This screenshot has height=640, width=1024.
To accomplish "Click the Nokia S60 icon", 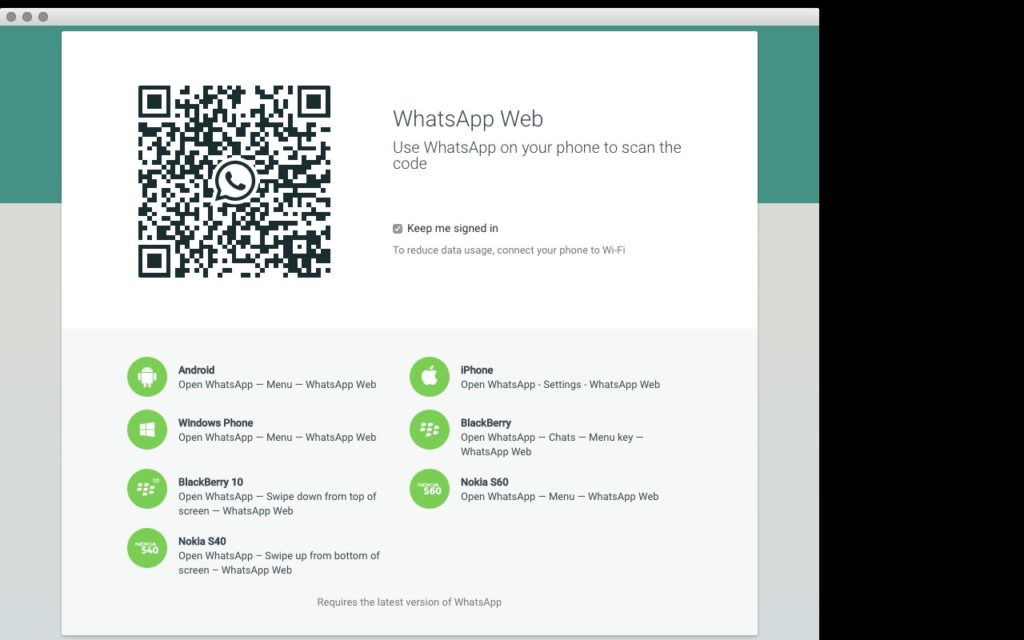I will (x=429, y=488).
